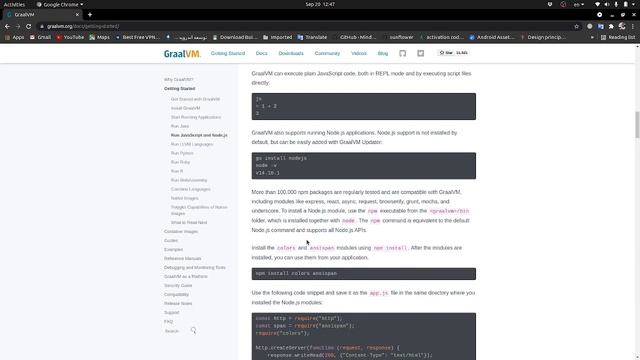Open the Apps bookmark shortcut
This screenshot has width=640, height=360.
click(x=14, y=37)
